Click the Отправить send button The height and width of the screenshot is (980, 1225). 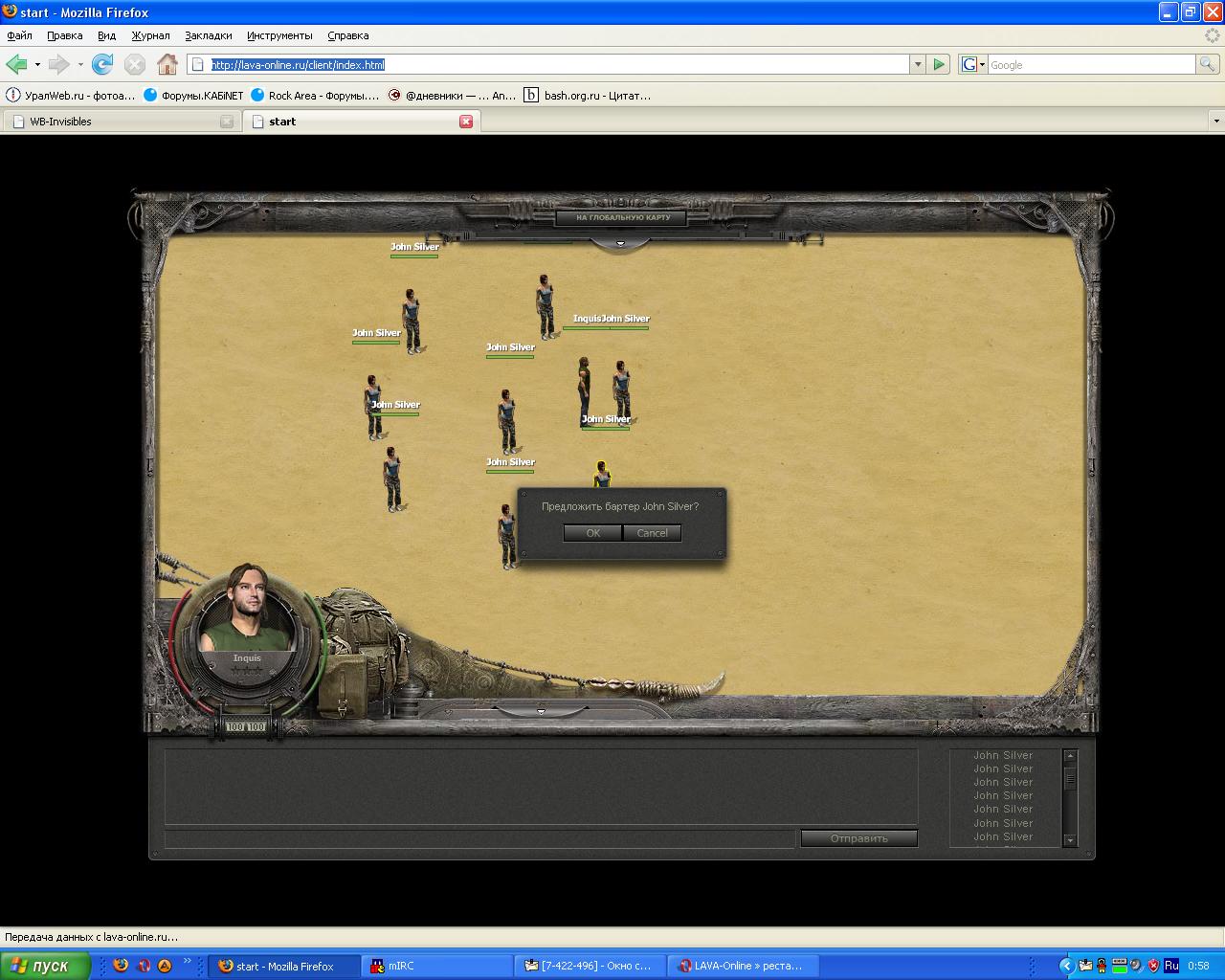tap(858, 838)
